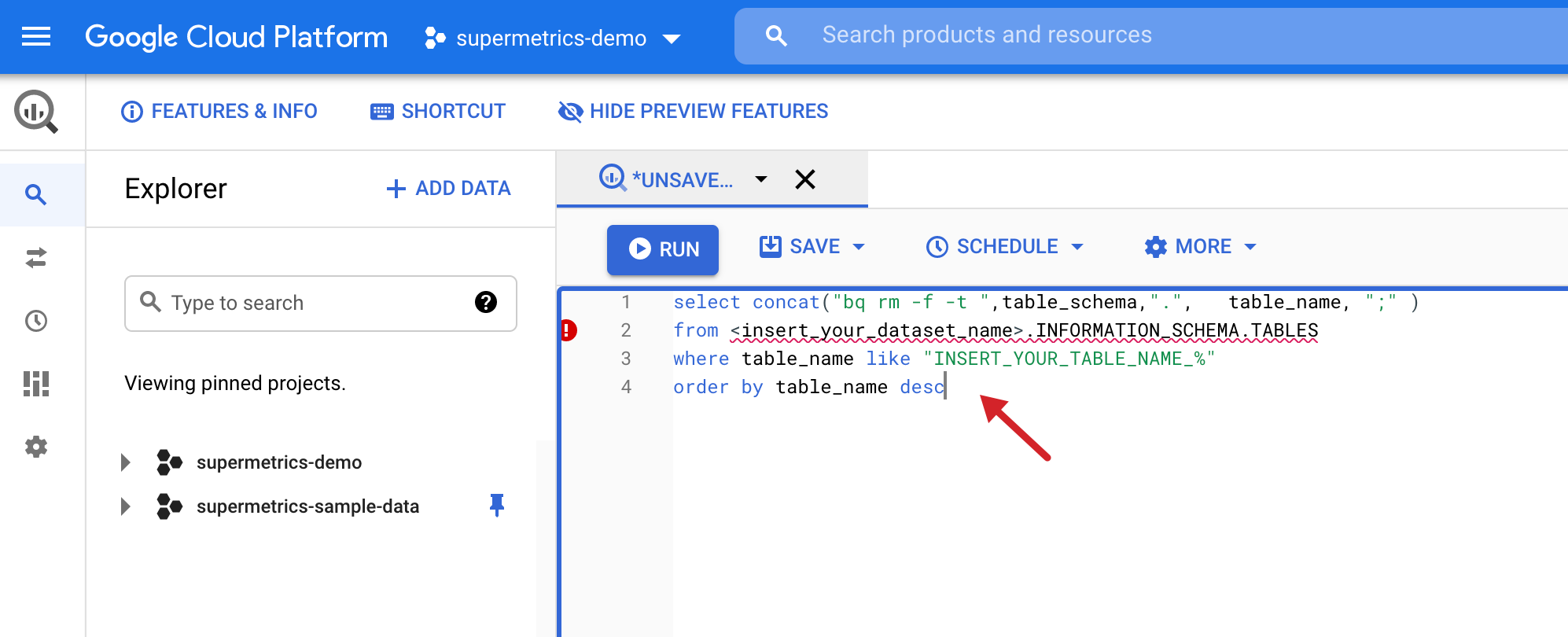1568x637 pixels.
Task: Open the More options dropdown
Action: pos(1201,247)
